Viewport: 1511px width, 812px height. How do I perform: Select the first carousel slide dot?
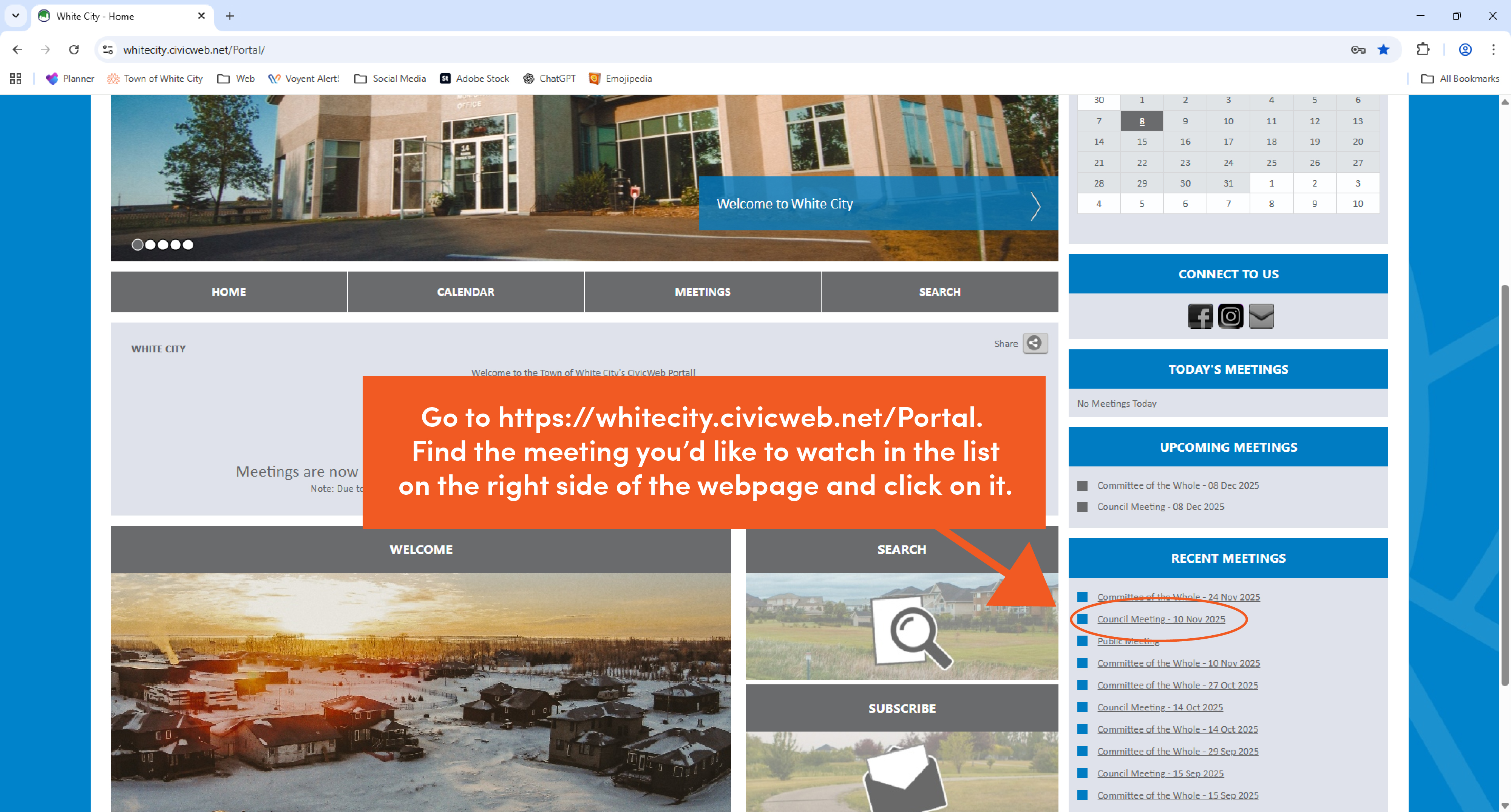[x=137, y=245]
